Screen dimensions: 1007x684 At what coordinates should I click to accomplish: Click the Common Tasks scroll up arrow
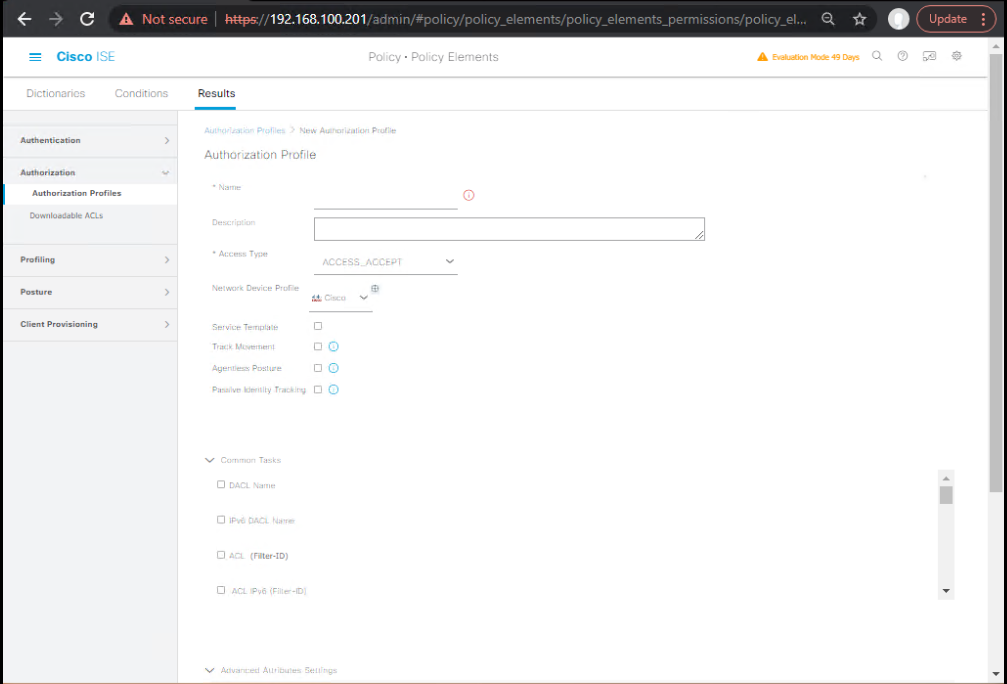pyautogui.click(x=946, y=478)
